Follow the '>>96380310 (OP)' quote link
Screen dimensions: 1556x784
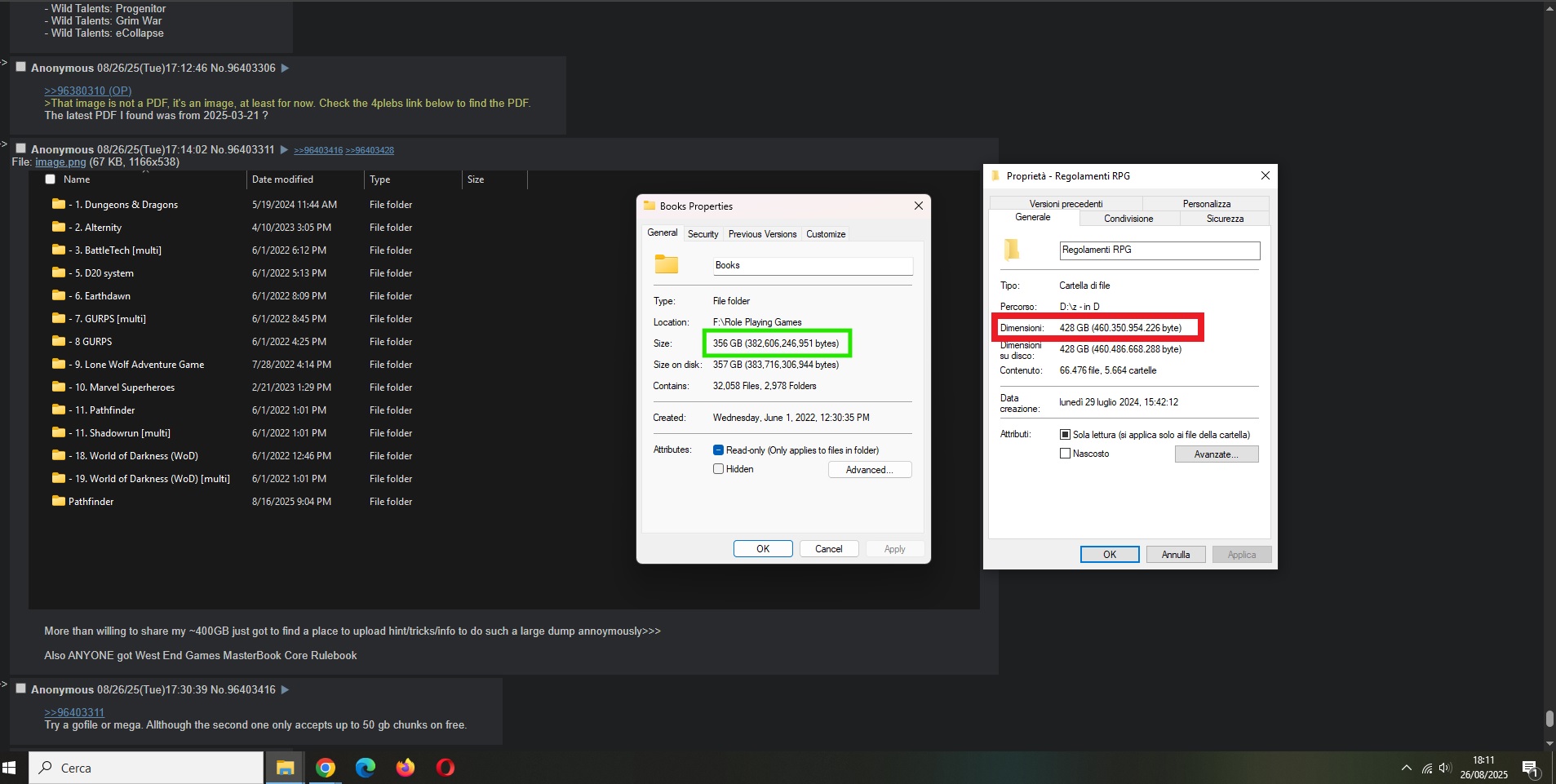tap(88, 91)
